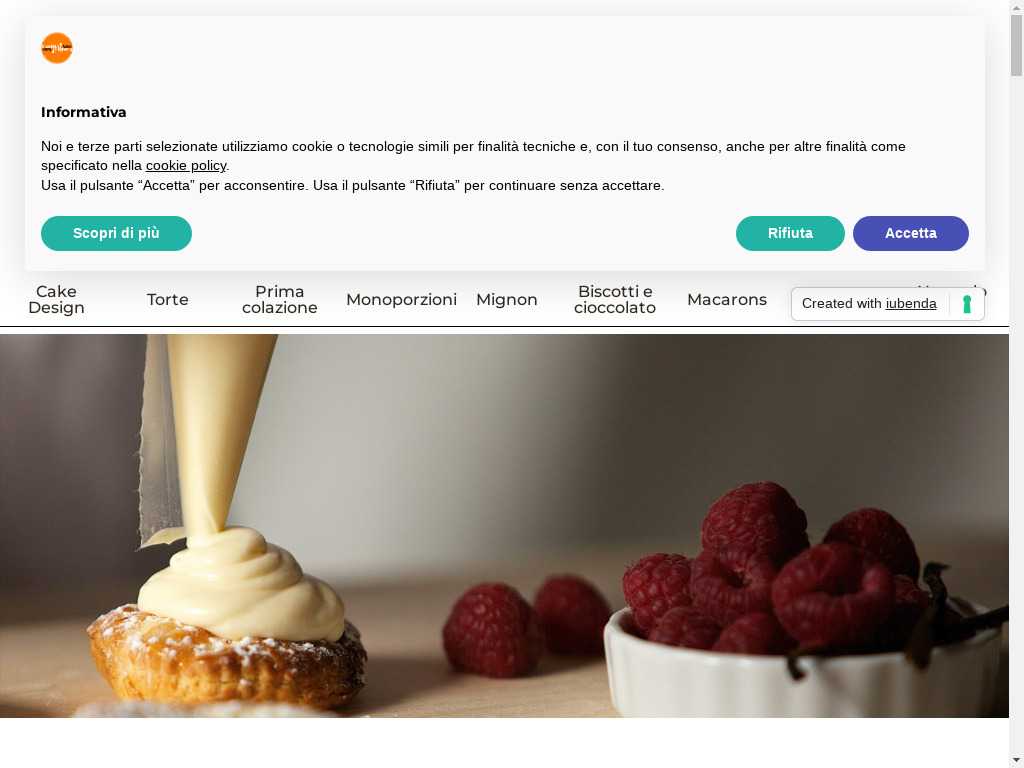Viewport: 1024px width, 768px height.
Task: Click the Created with iubenda badge
Action: [x=888, y=304]
